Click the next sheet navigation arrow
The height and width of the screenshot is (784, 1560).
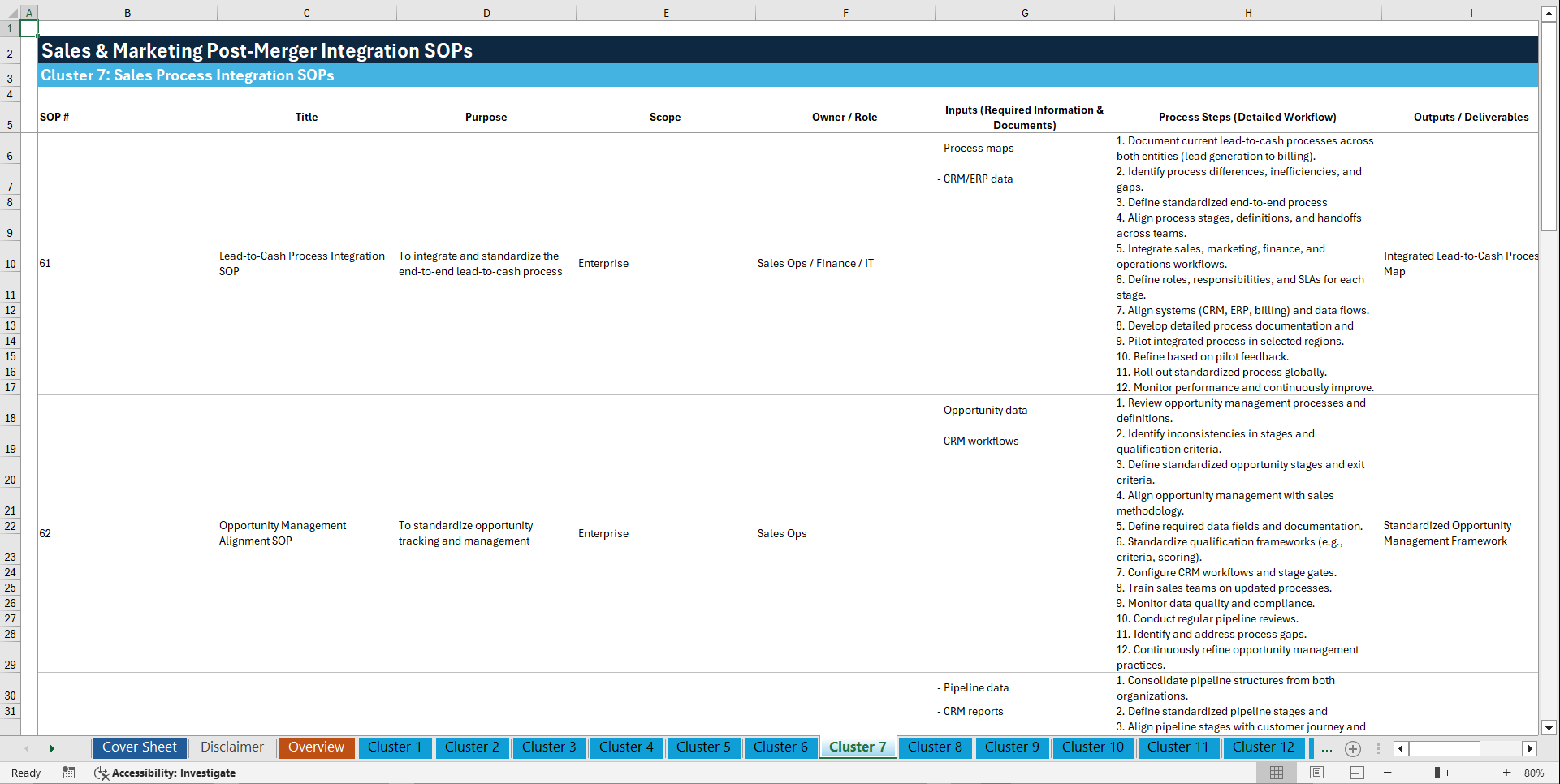point(52,747)
